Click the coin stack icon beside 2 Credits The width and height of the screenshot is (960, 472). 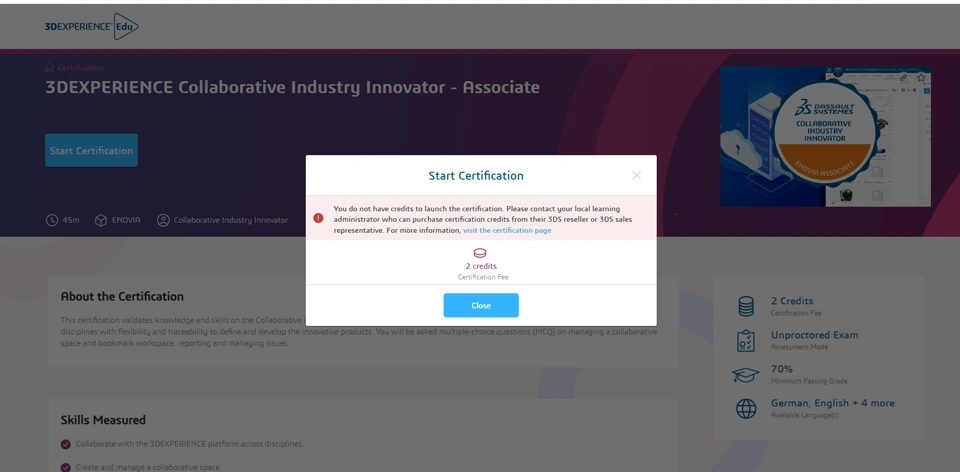point(746,306)
